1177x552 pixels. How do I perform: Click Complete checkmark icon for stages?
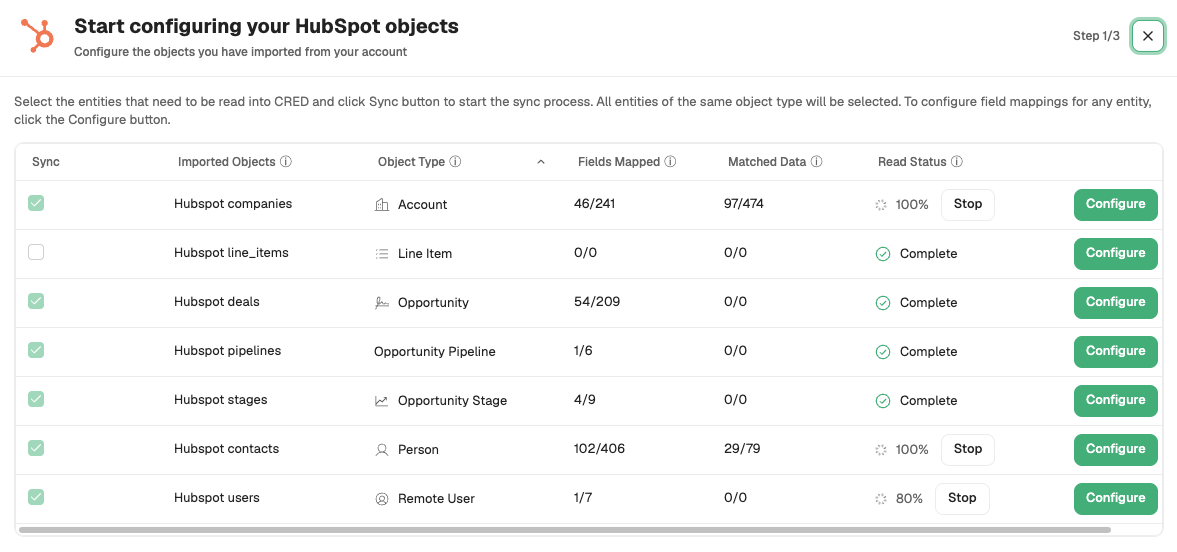pyautogui.click(x=883, y=401)
